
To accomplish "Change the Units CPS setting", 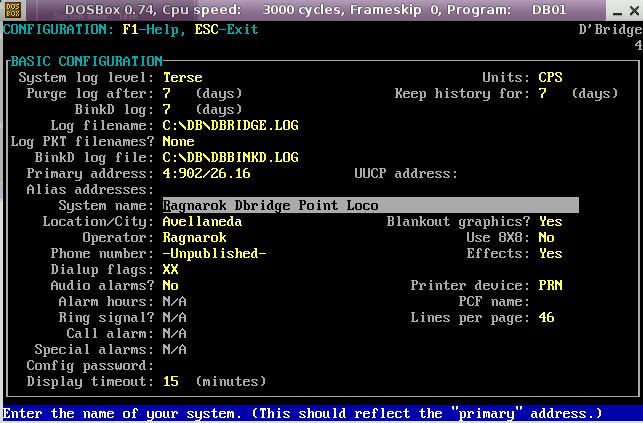I will tap(550, 77).
